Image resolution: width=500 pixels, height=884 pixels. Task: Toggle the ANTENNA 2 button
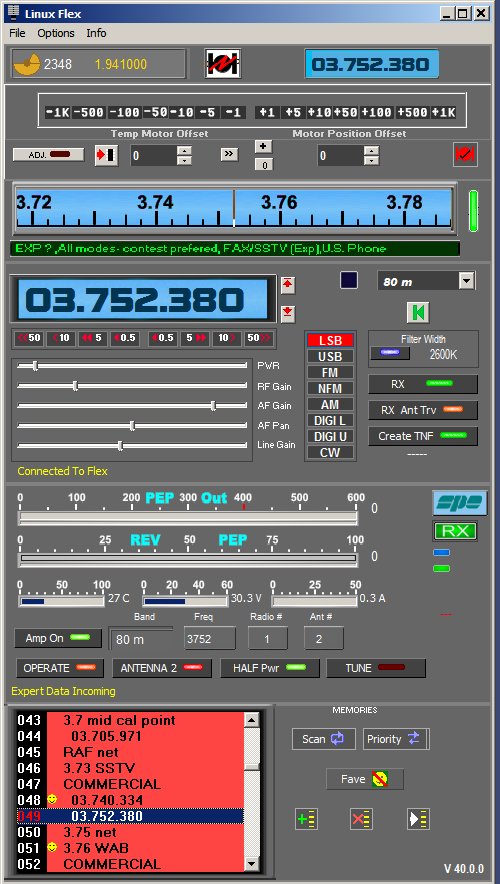162,668
